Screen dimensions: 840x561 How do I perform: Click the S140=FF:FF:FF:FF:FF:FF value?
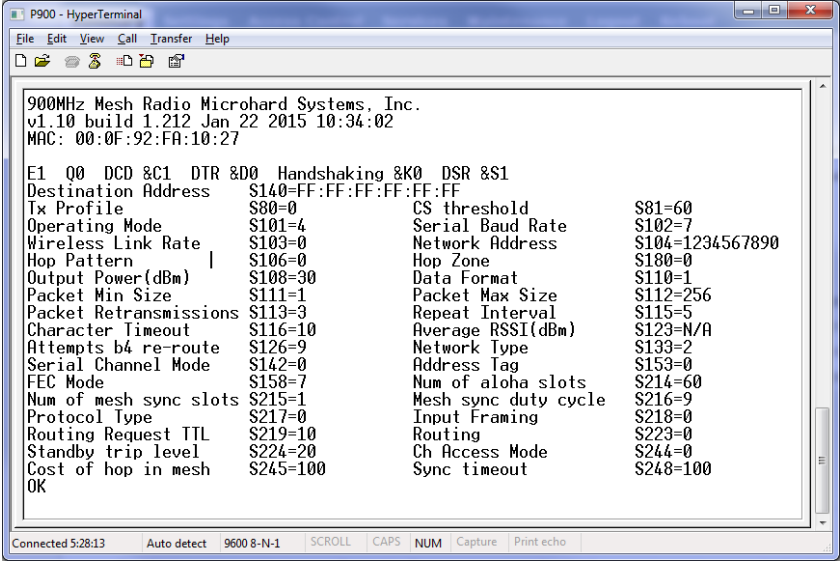pyautogui.click(x=354, y=191)
